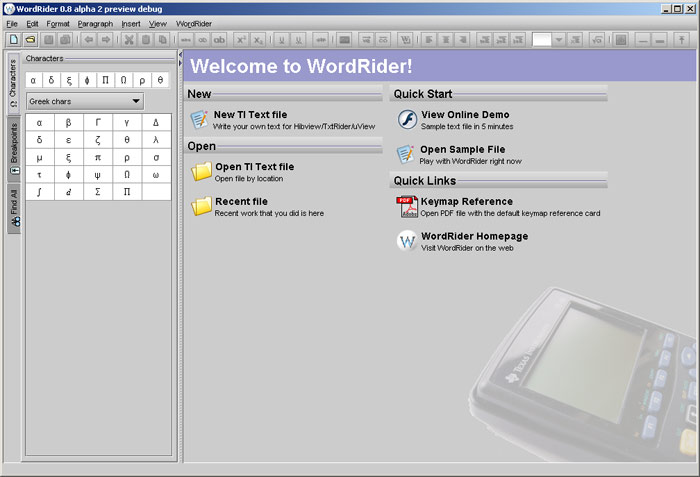Expand the Greek chars dropdown

[x=85, y=101]
